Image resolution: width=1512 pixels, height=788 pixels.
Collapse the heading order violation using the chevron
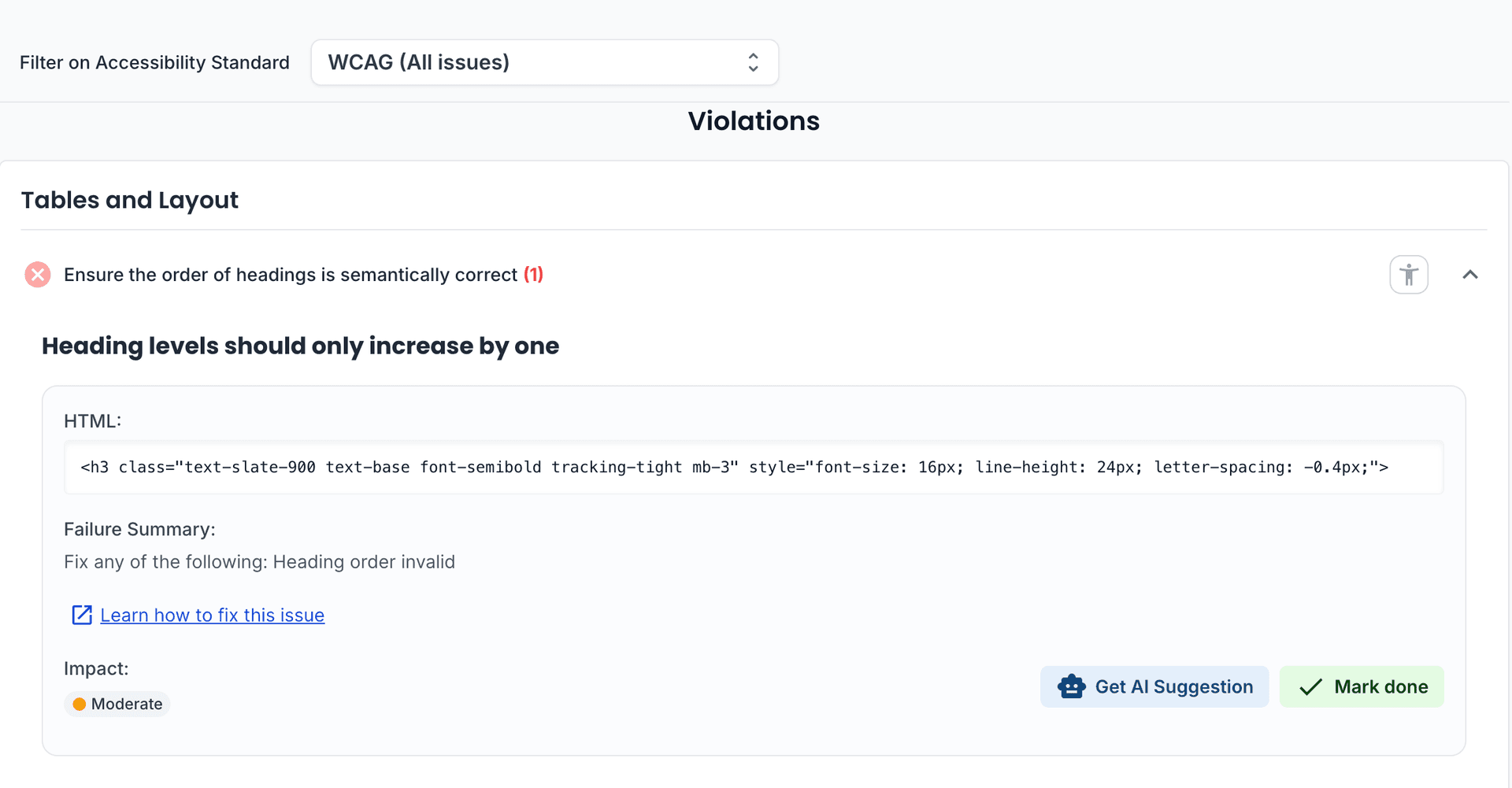pyautogui.click(x=1469, y=275)
